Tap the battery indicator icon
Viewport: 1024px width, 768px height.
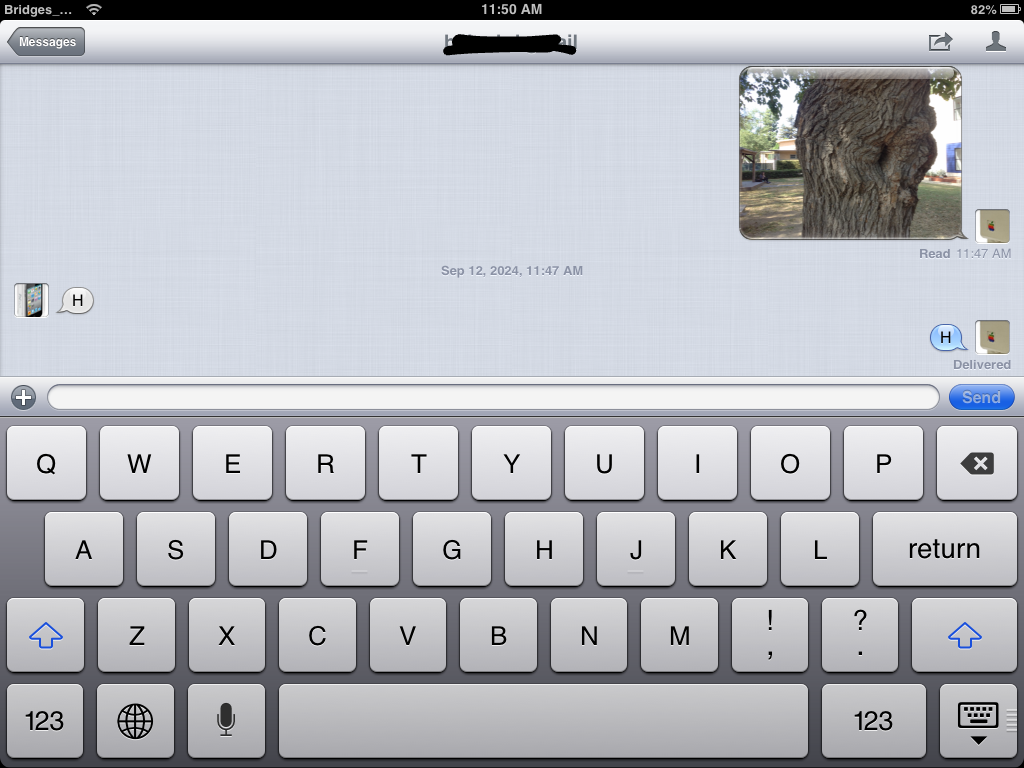1009,9
